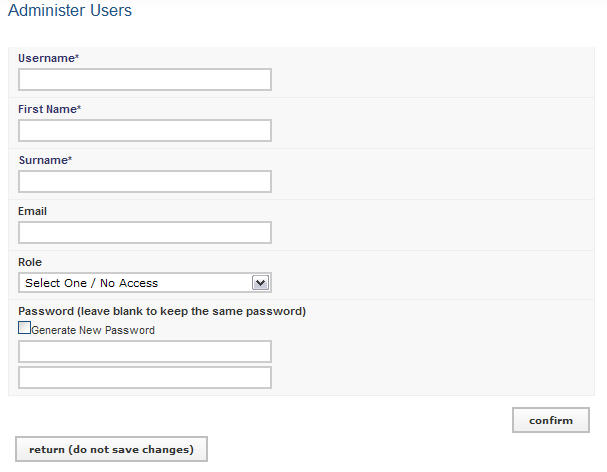The width and height of the screenshot is (607, 472).
Task: Select the Email text box
Action: [145, 233]
